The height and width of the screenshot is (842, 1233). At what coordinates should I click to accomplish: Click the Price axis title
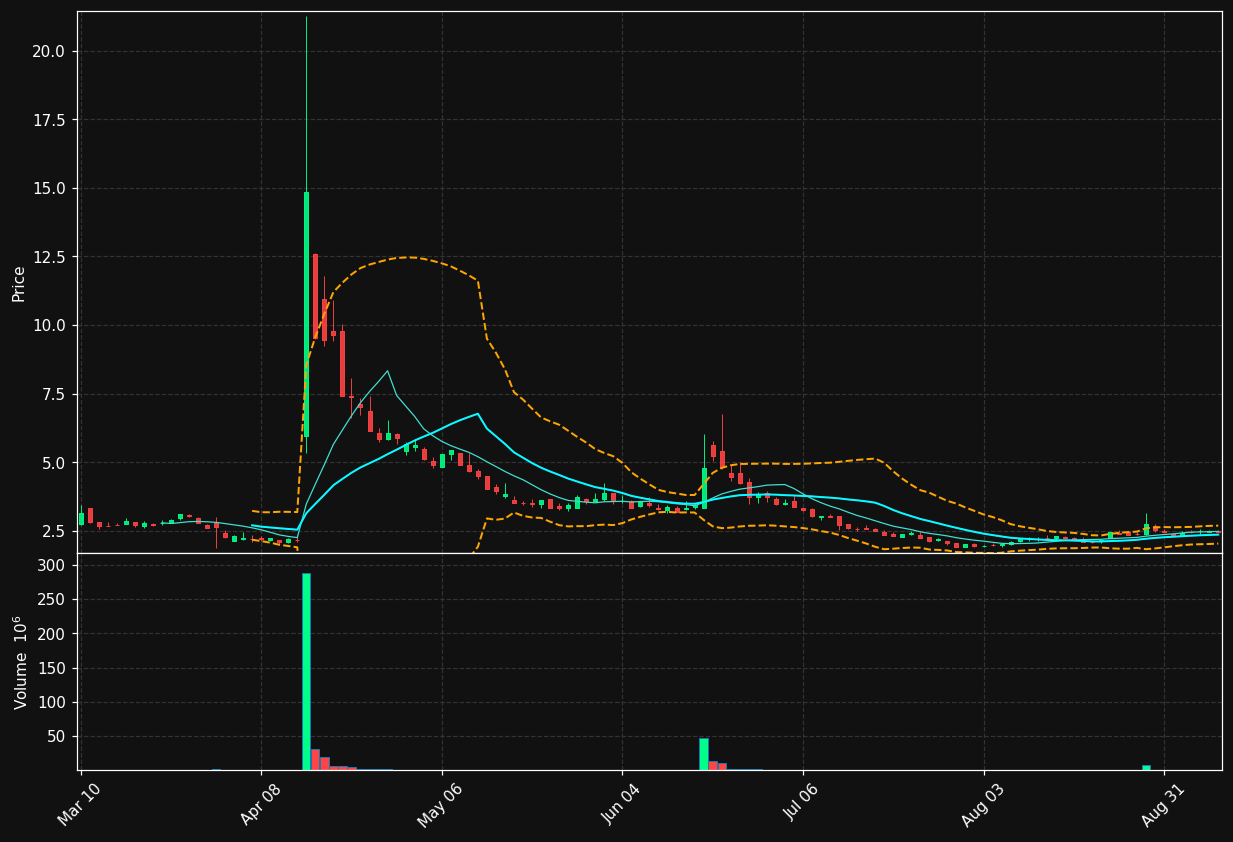[19, 283]
